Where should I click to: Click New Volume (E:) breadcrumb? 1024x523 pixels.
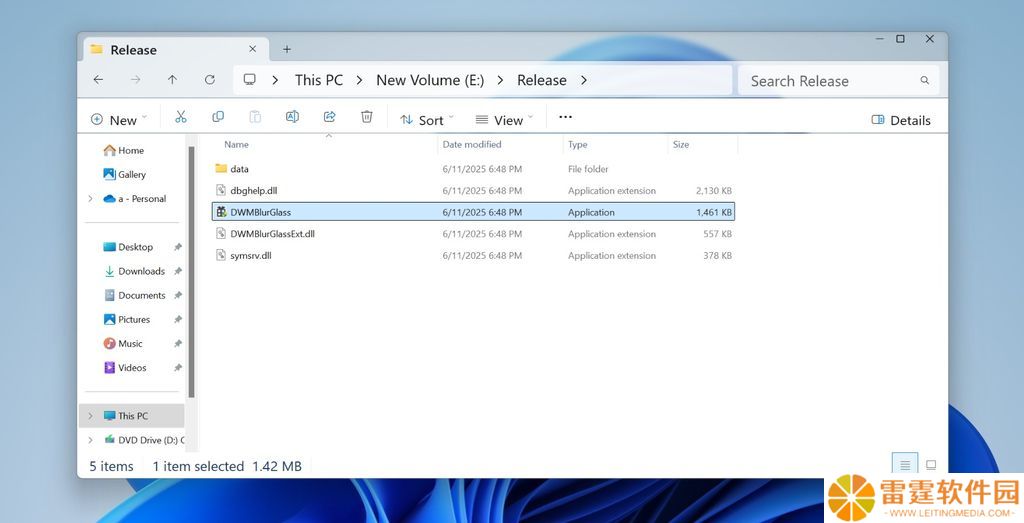pos(430,80)
